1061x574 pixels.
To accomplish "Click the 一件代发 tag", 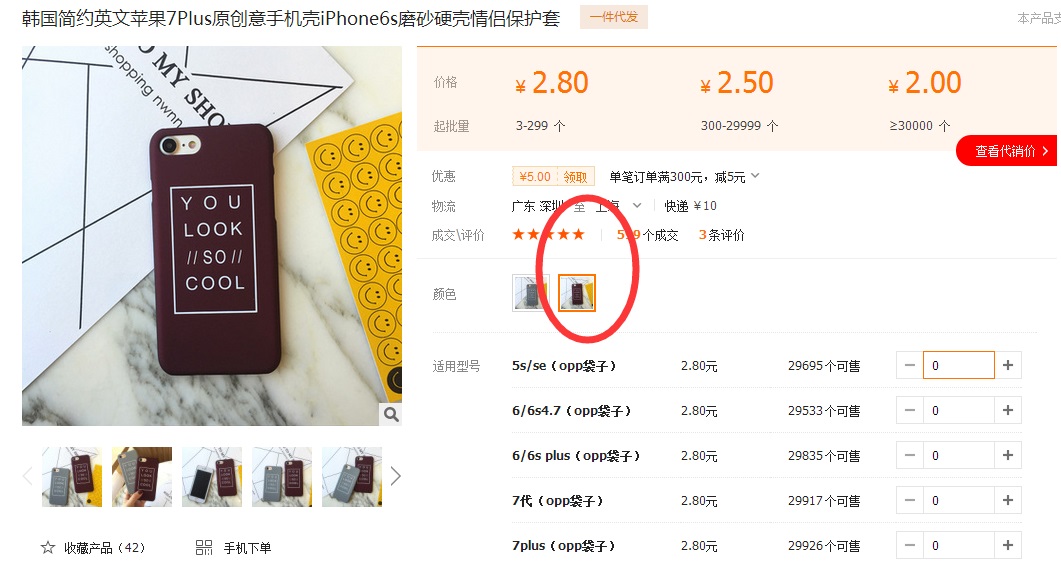I will [614, 17].
